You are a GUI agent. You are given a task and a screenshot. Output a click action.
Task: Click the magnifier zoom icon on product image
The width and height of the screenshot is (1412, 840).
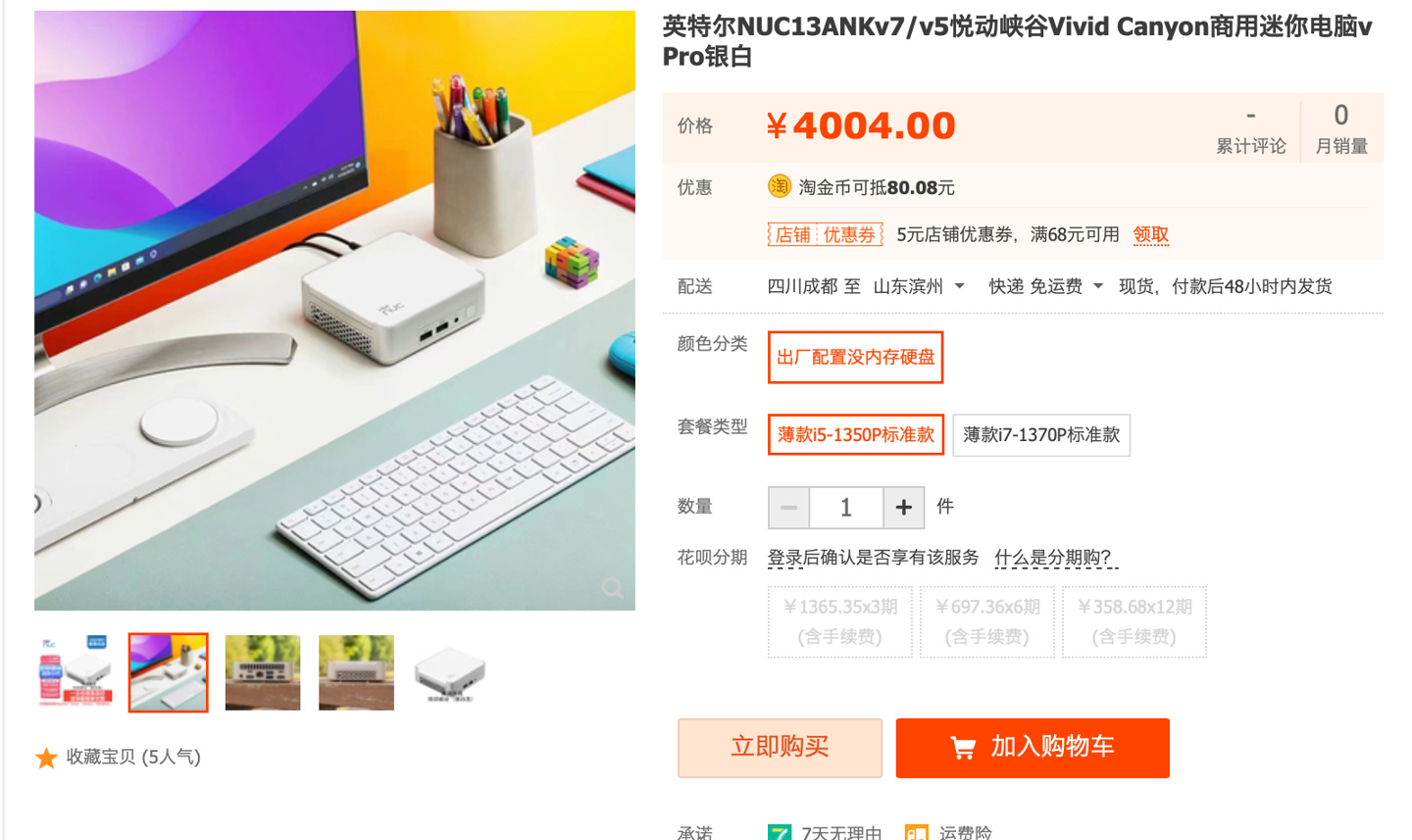pos(613,588)
